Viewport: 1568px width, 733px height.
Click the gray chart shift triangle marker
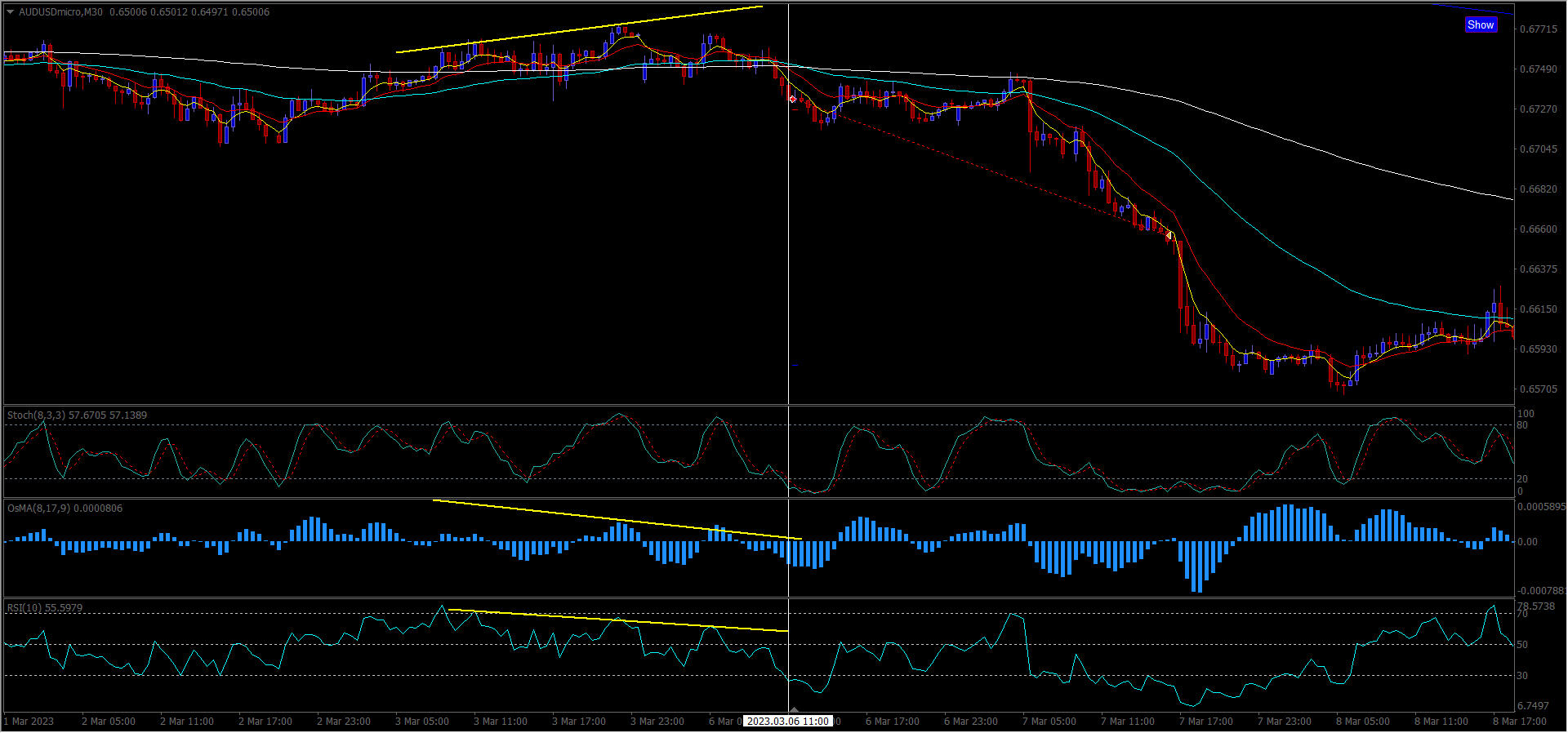(x=794, y=709)
